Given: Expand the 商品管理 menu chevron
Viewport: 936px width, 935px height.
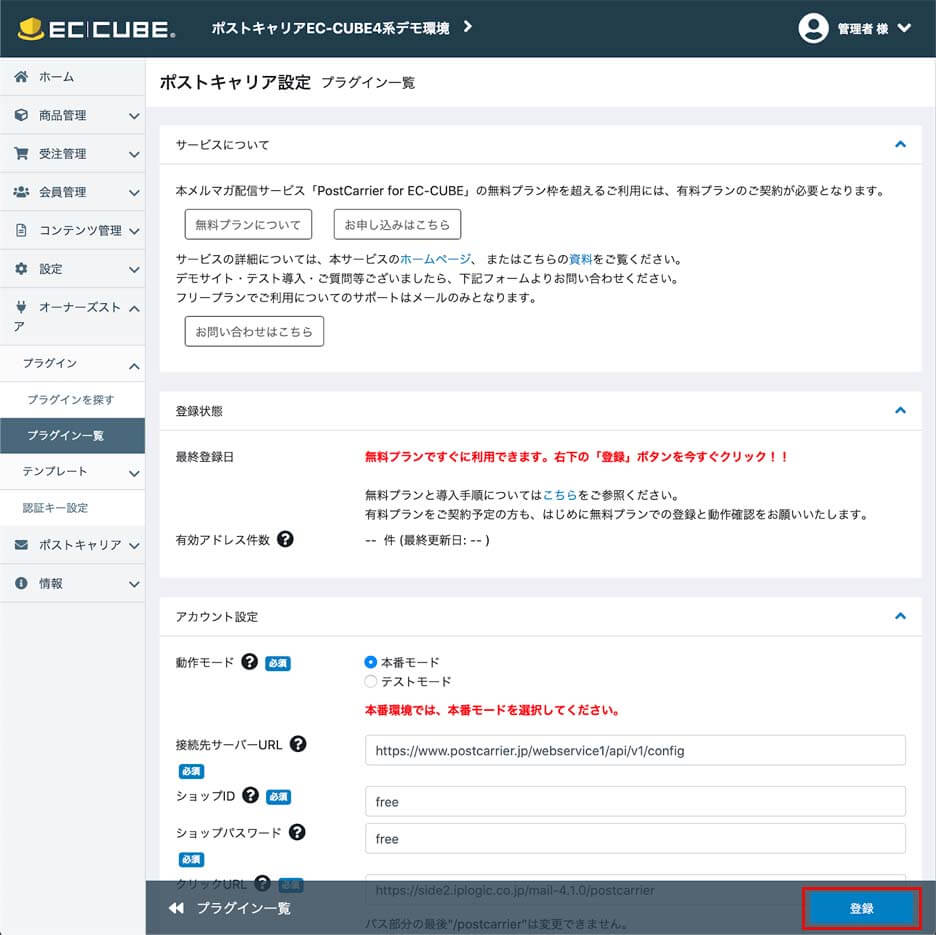Looking at the screenshot, I should coord(134,116).
